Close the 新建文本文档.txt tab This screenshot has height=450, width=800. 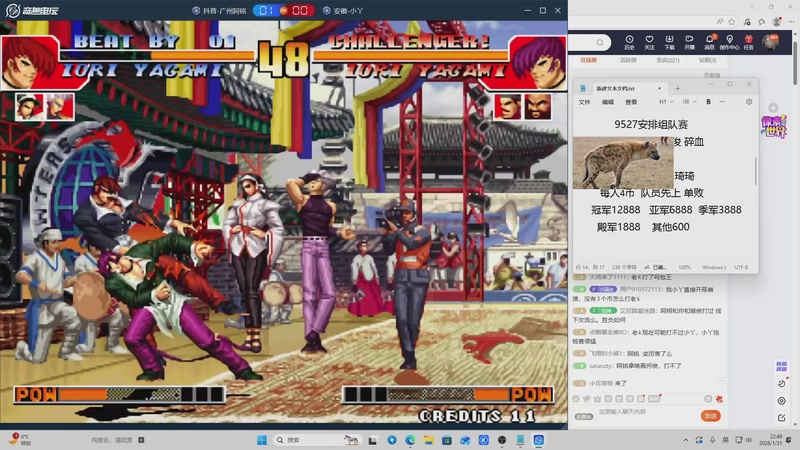click(x=659, y=88)
